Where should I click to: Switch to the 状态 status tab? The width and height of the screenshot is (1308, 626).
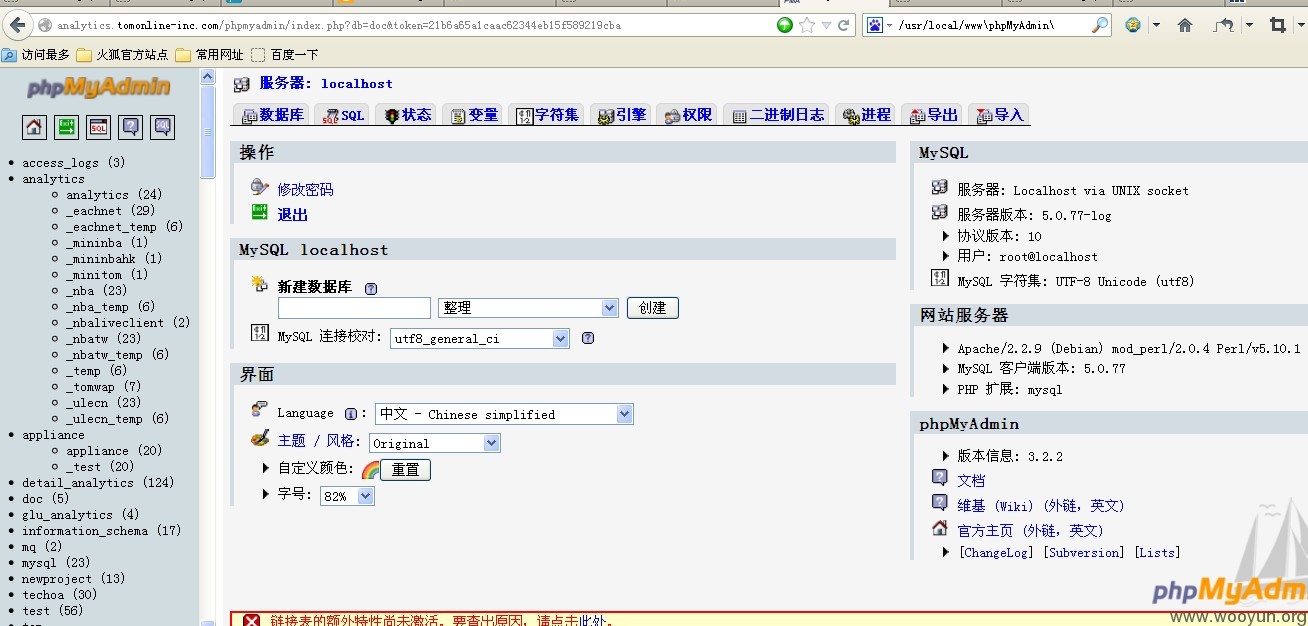406,115
